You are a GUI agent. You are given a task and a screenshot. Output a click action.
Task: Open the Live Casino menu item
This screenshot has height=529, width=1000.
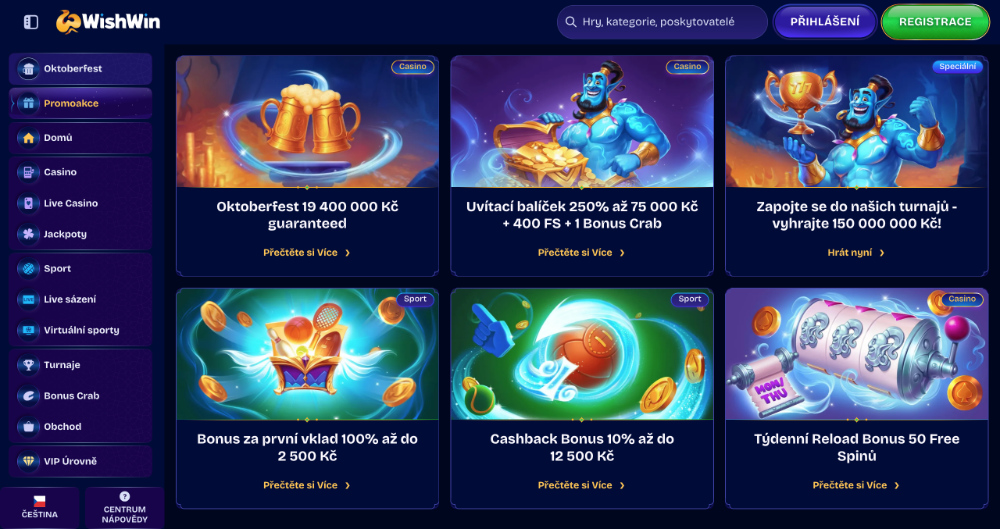pos(80,204)
